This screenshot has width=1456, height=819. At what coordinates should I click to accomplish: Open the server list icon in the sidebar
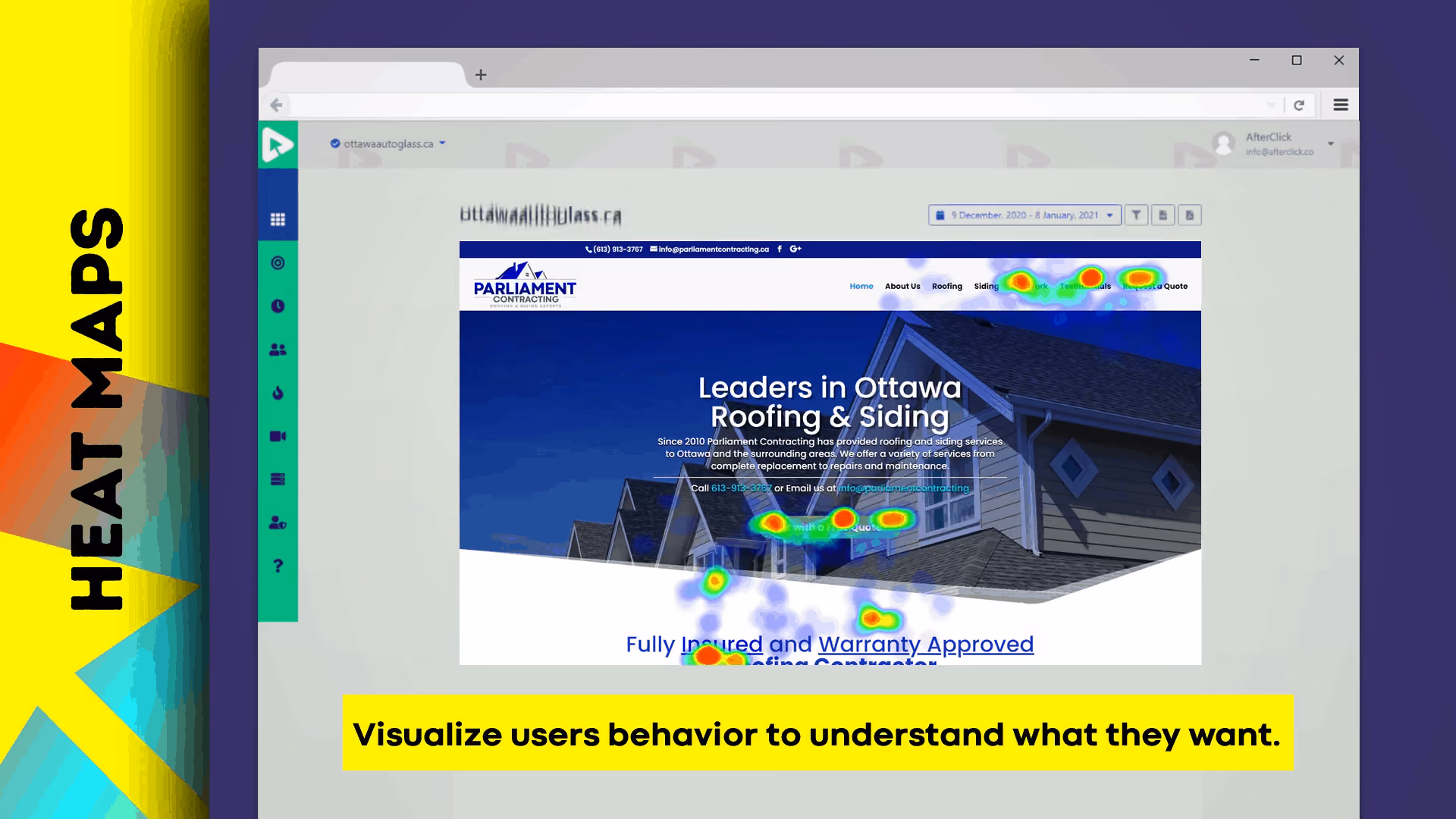click(x=278, y=479)
